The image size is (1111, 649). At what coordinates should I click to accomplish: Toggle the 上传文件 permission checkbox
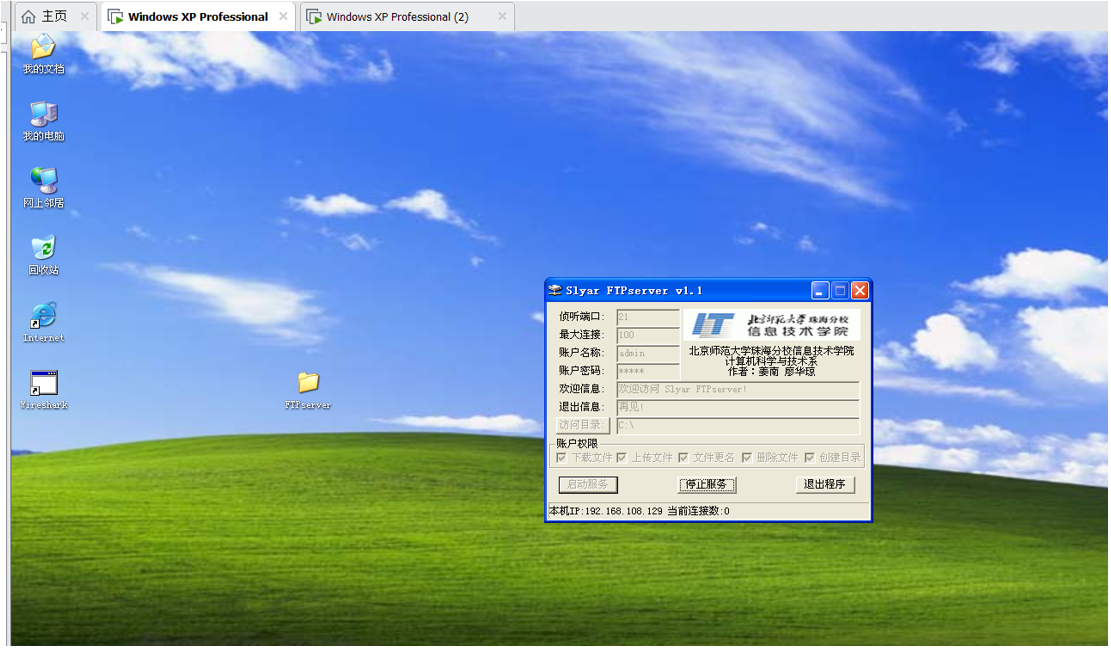pyautogui.click(x=621, y=458)
